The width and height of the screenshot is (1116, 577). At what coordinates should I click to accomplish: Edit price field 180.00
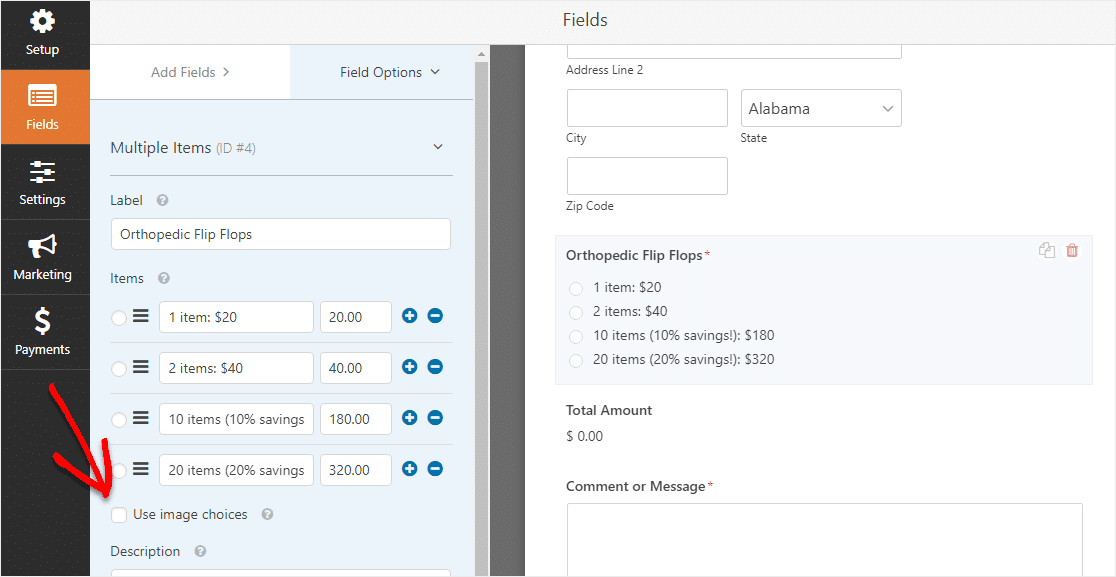pos(356,419)
